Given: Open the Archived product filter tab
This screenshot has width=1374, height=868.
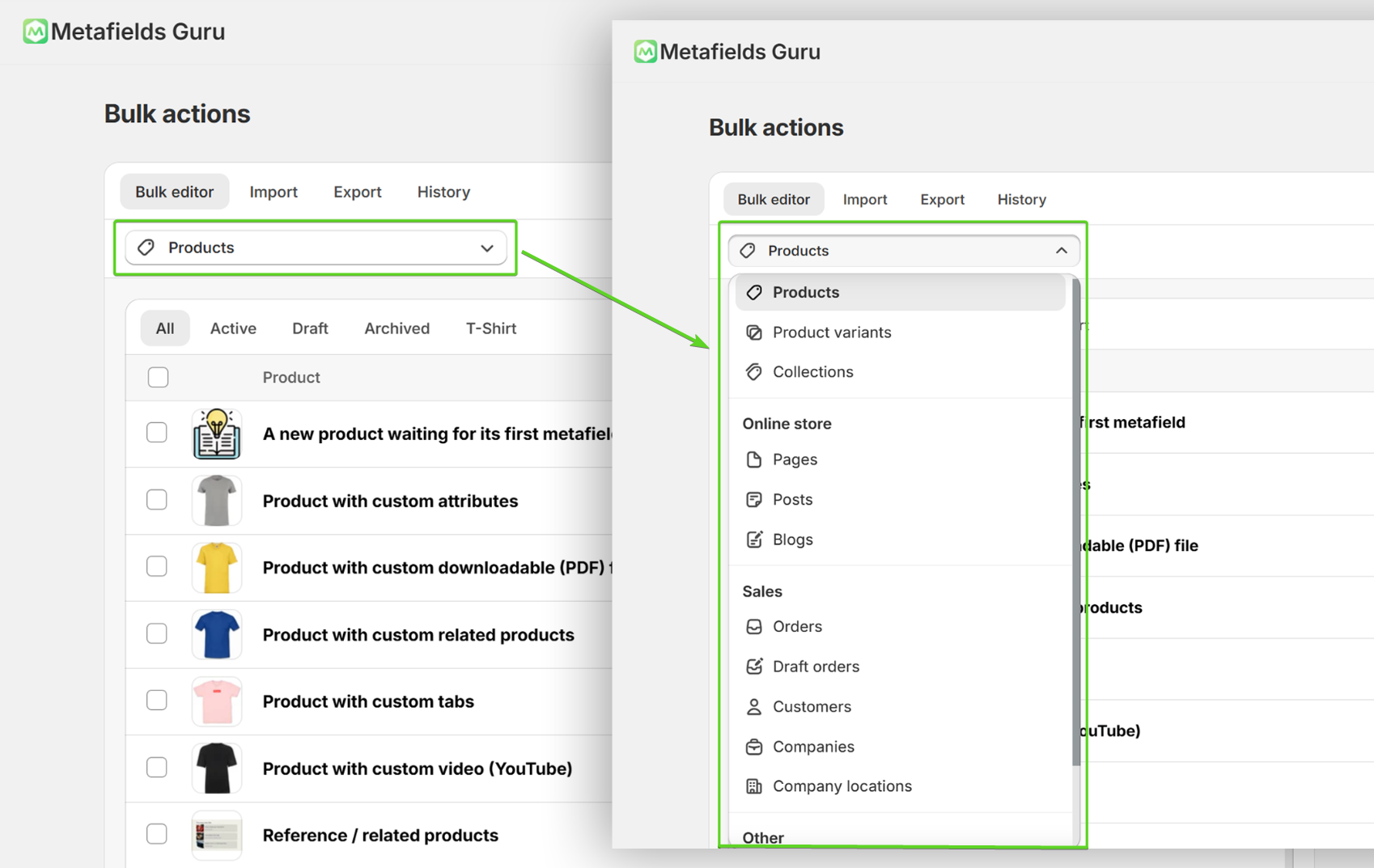Looking at the screenshot, I should [397, 328].
